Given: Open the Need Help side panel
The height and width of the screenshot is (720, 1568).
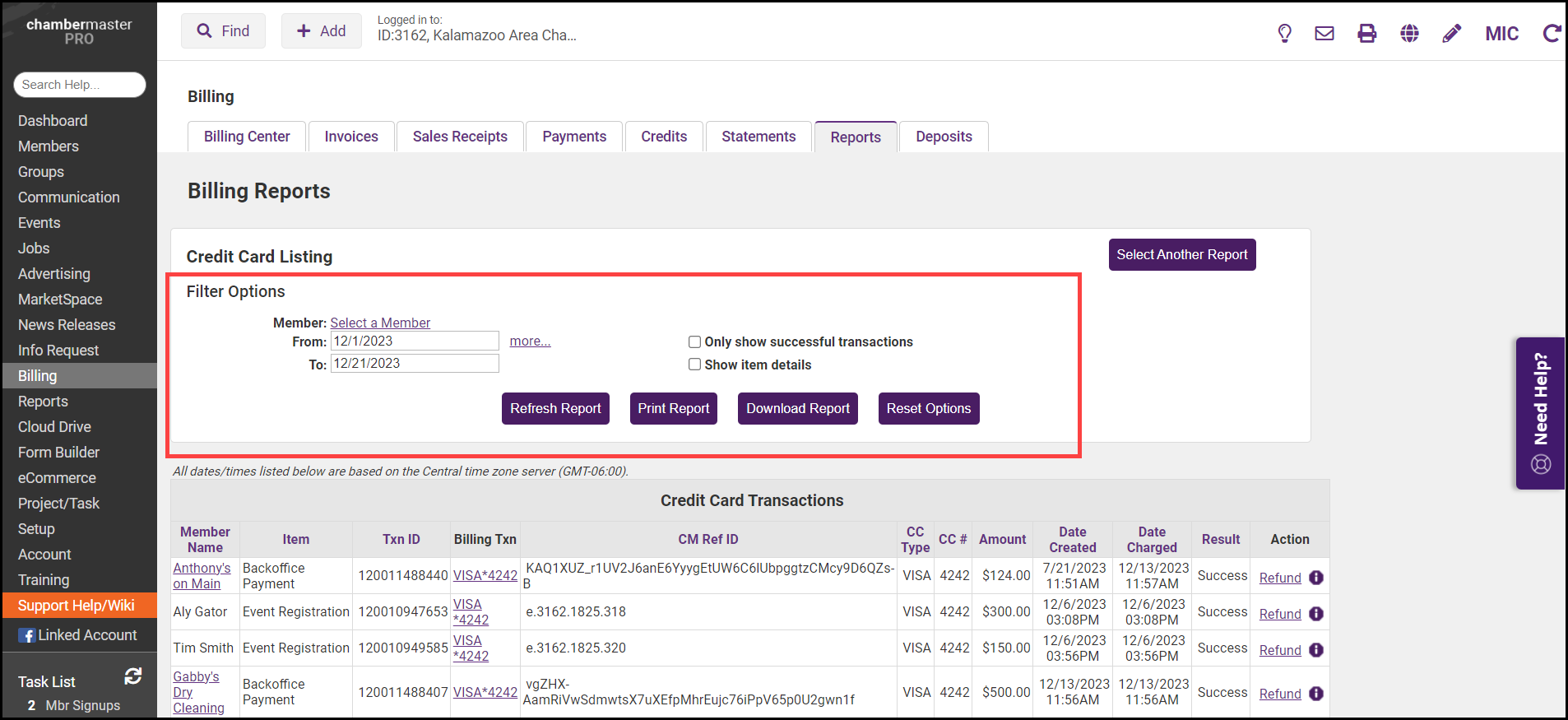Looking at the screenshot, I should [1540, 413].
